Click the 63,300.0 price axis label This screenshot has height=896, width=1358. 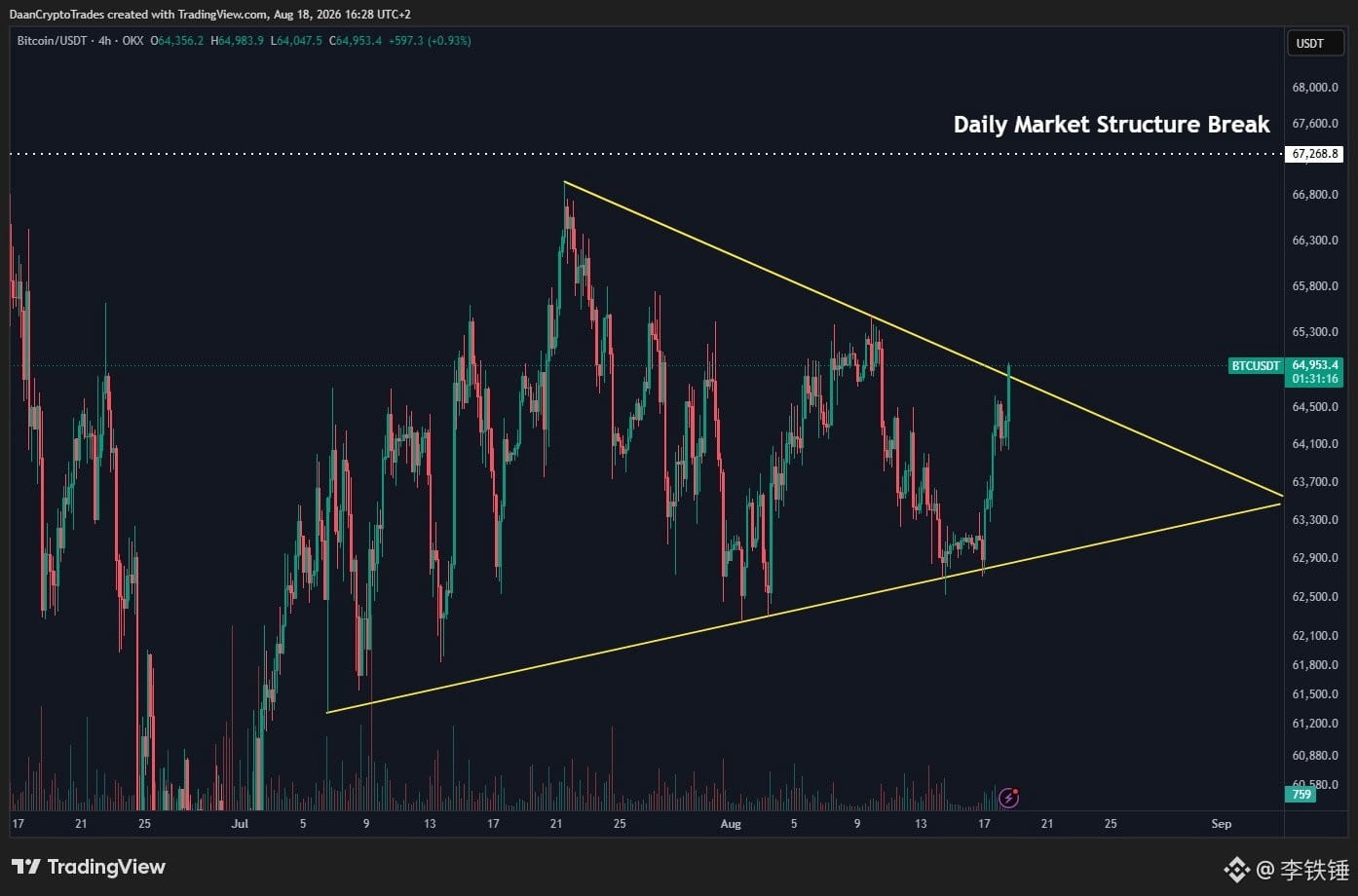tap(1315, 520)
